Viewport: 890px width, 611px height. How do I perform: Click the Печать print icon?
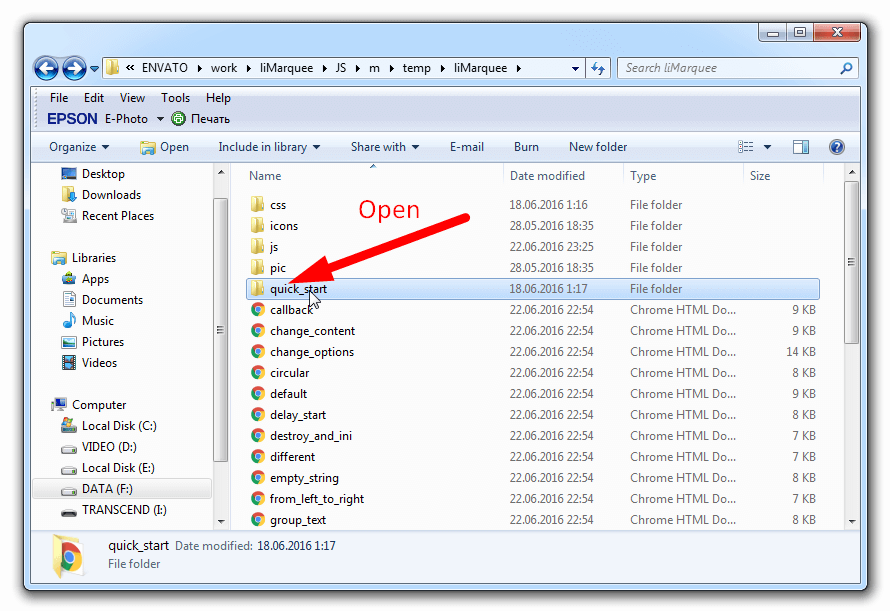[x=179, y=119]
